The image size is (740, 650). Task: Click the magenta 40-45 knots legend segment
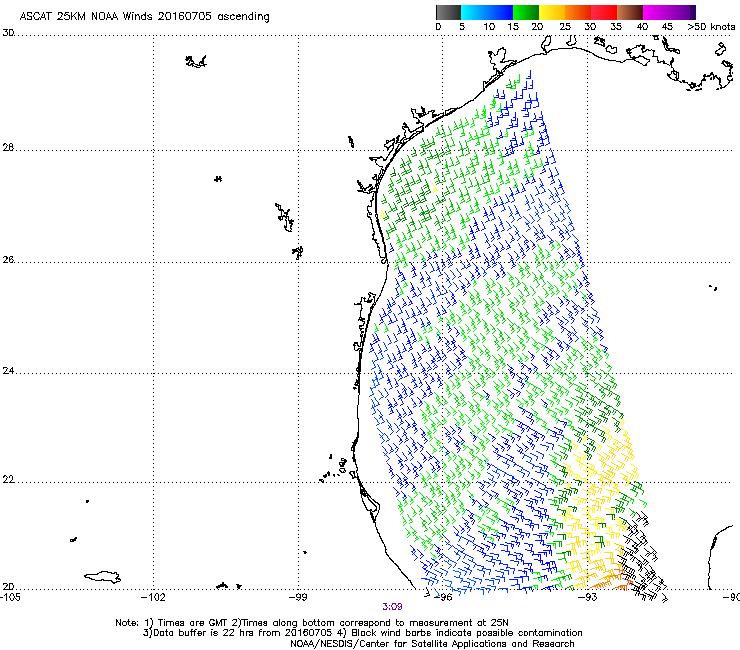pos(656,12)
